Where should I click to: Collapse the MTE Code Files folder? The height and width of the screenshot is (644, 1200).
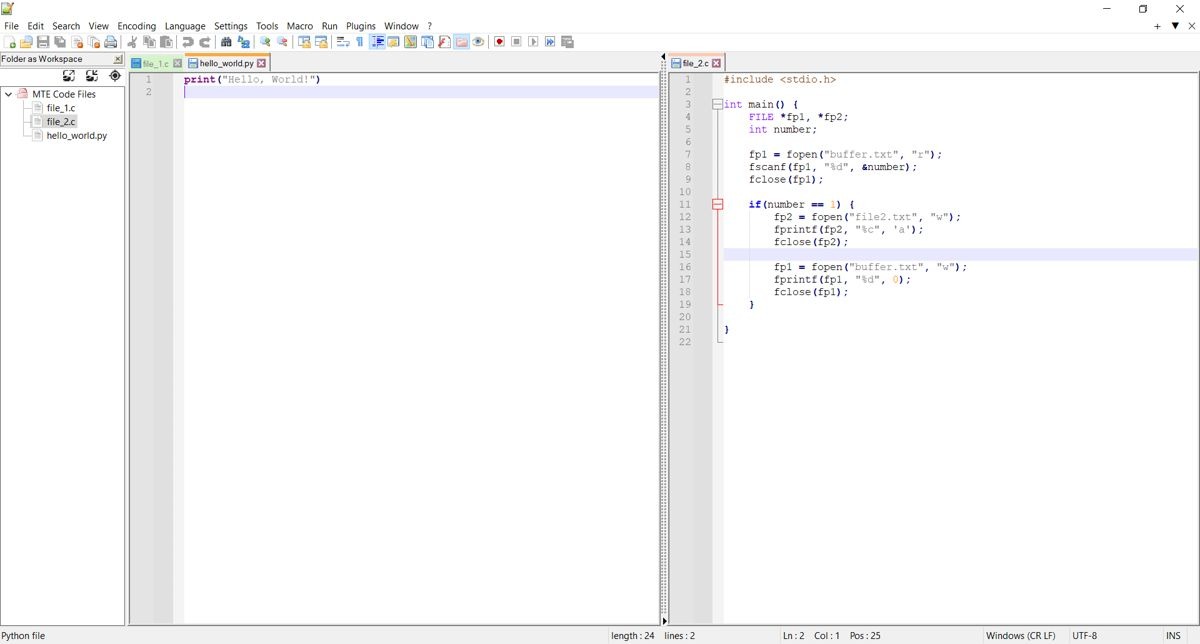(x=8, y=94)
